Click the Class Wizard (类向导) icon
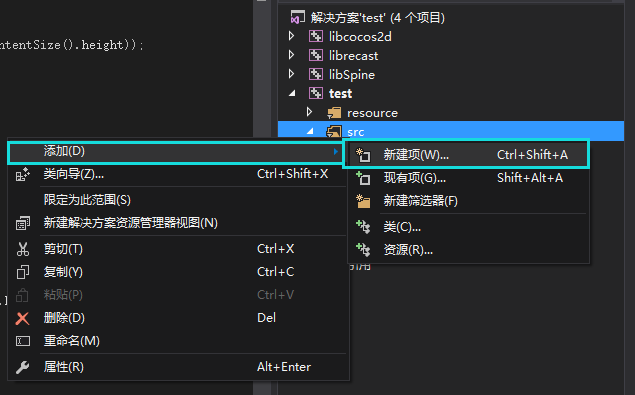 click(x=23, y=174)
